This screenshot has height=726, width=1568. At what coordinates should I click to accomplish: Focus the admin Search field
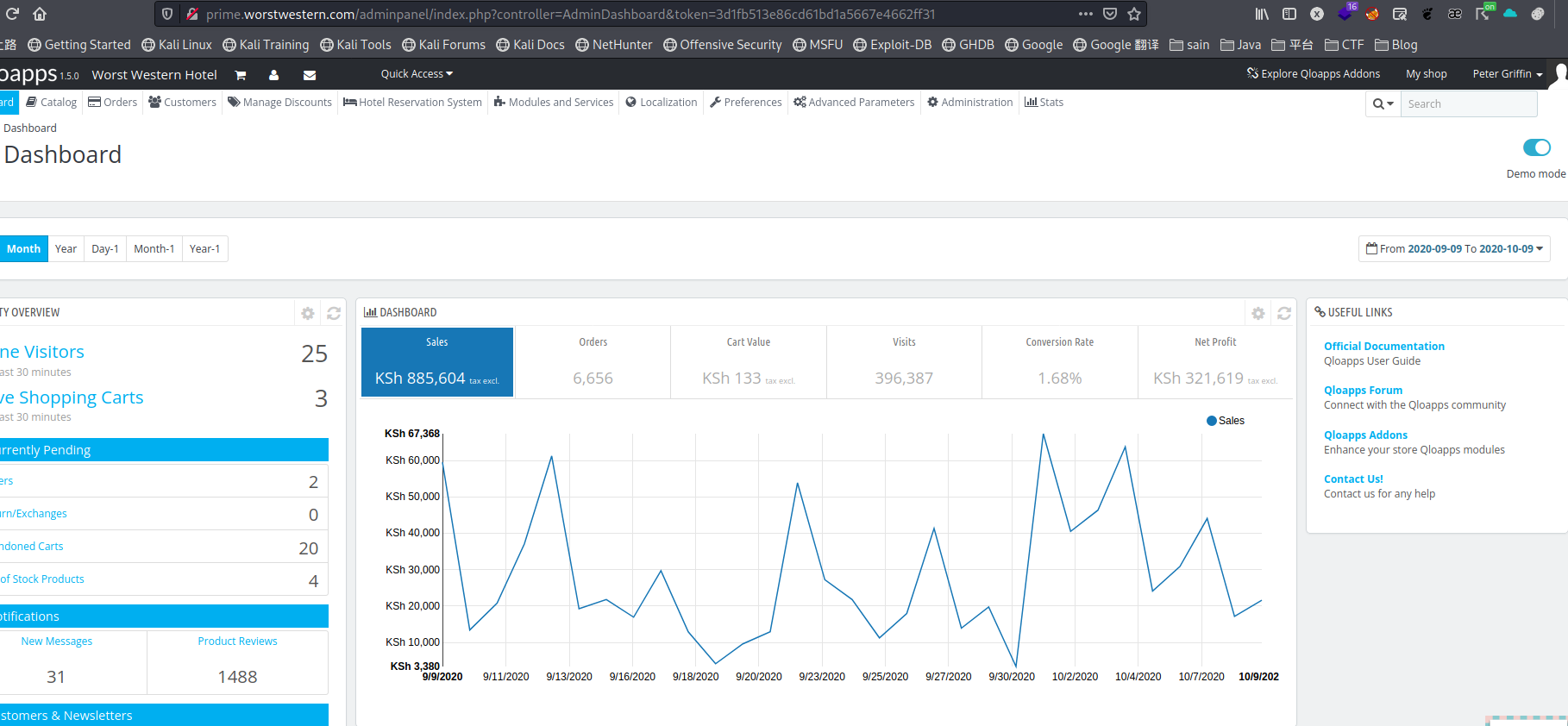pyautogui.click(x=1469, y=103)
